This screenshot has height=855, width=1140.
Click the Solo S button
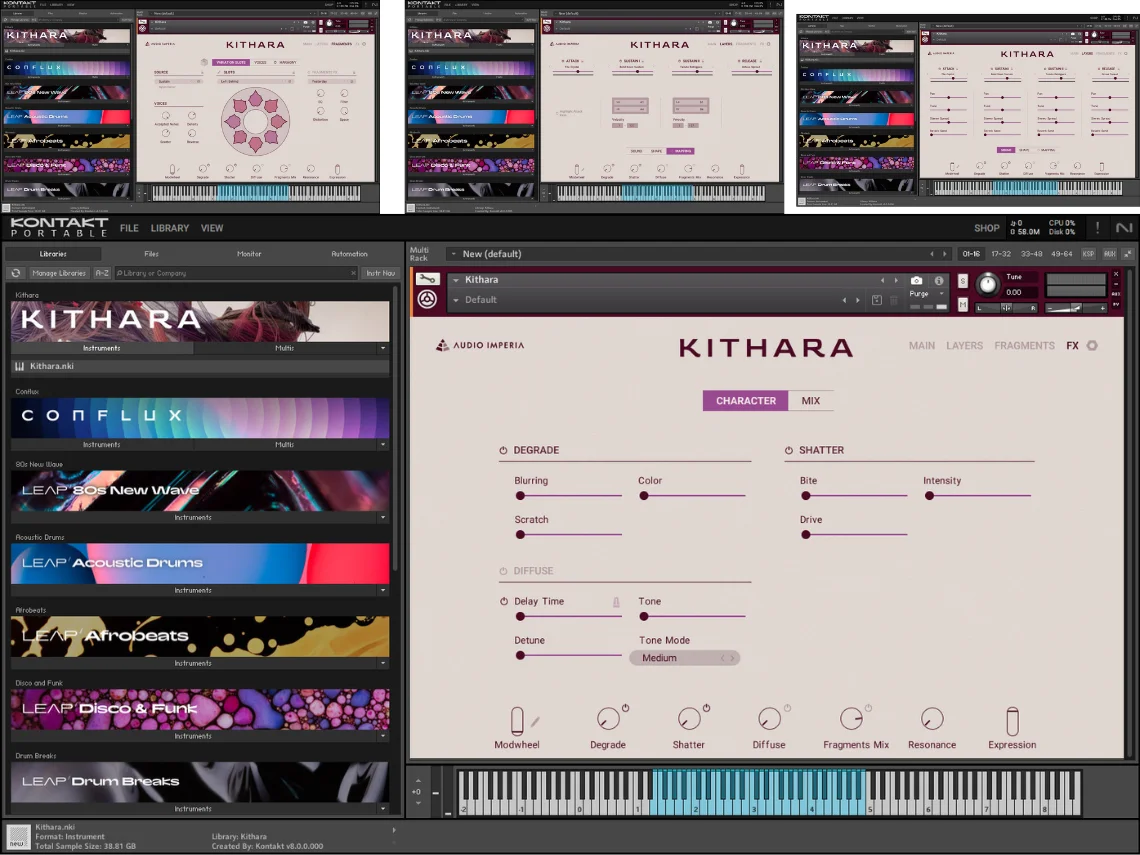963,281
